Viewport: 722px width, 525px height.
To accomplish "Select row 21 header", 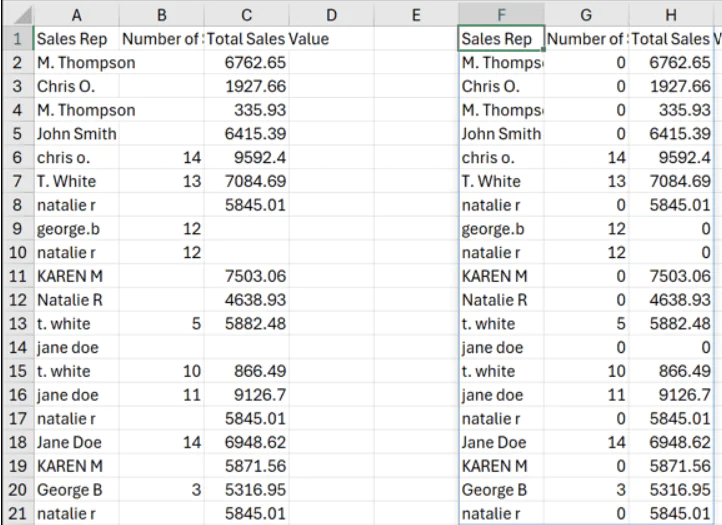I will click(15, 515).
